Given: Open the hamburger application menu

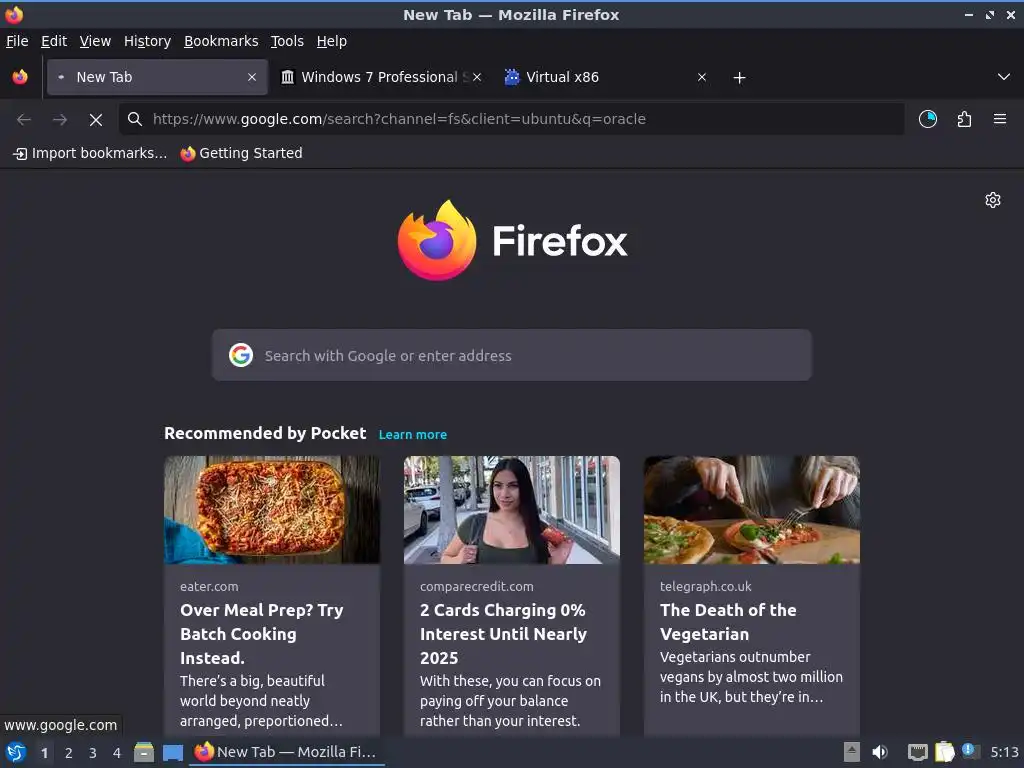Looking at the screenshot, I should tap(1000, 119).
